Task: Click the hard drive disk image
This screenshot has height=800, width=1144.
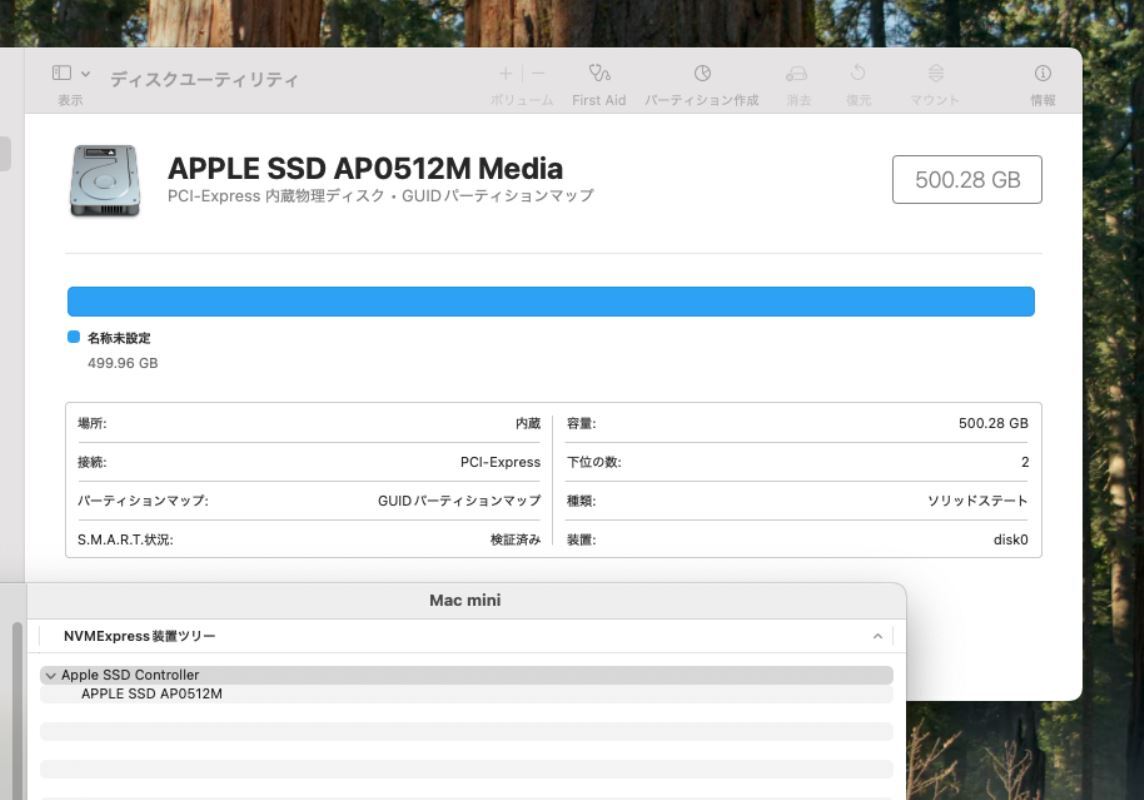Action: coord(104,180)
